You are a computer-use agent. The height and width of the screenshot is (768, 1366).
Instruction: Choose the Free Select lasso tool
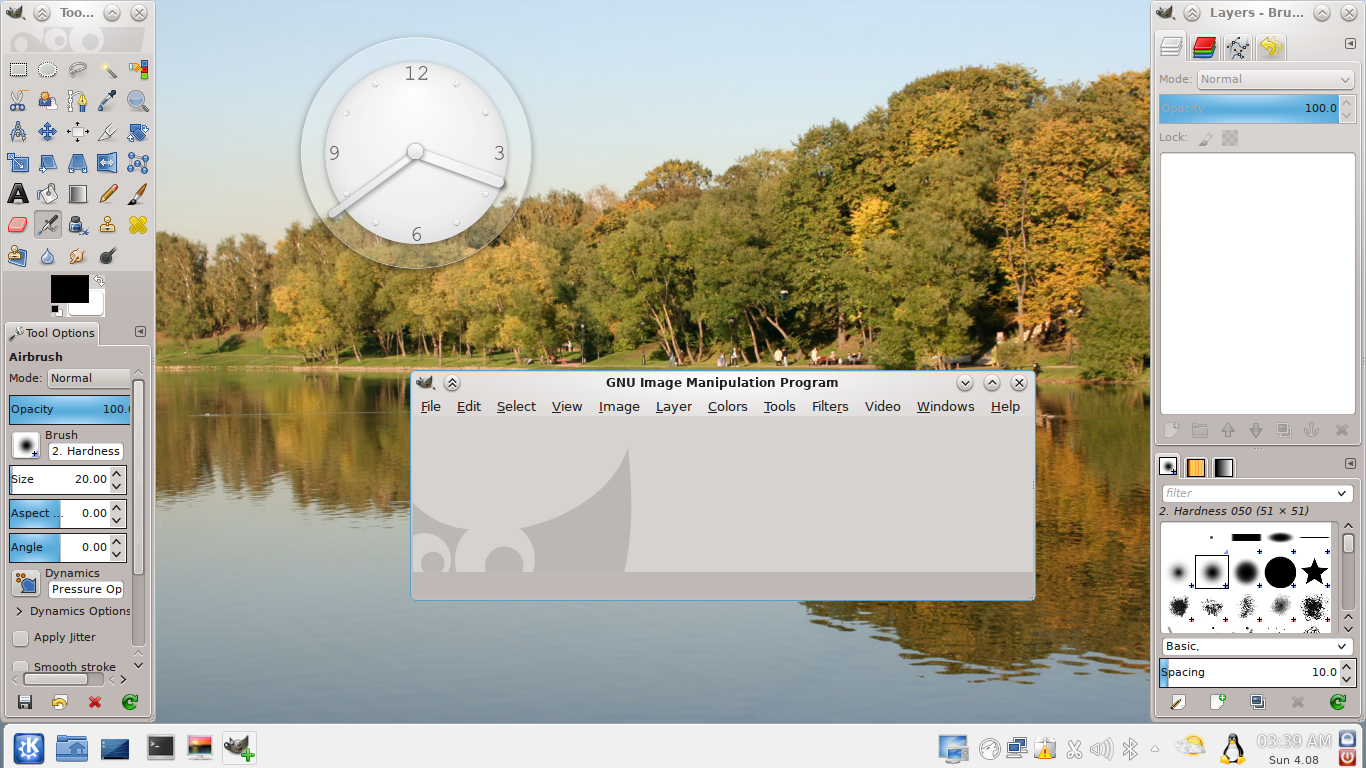(78, 70)
